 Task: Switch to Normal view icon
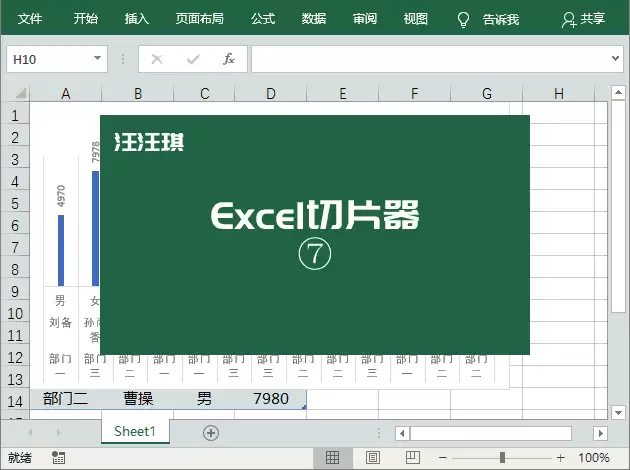[x=332, y=457]
